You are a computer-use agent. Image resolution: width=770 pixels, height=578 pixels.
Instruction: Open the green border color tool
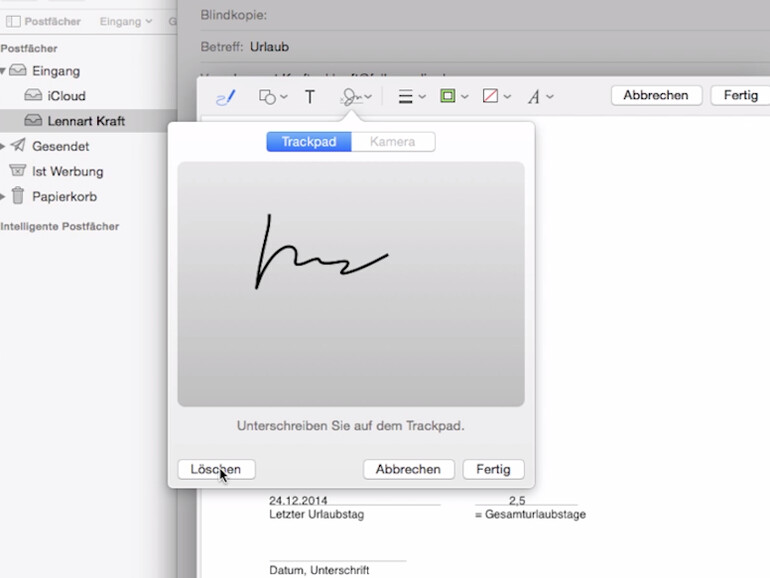coord(448,96)
